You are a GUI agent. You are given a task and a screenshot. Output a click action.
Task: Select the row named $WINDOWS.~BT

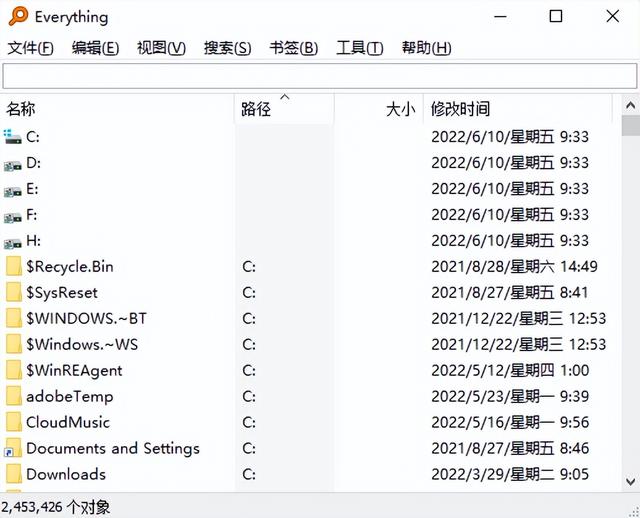point(310,318)
